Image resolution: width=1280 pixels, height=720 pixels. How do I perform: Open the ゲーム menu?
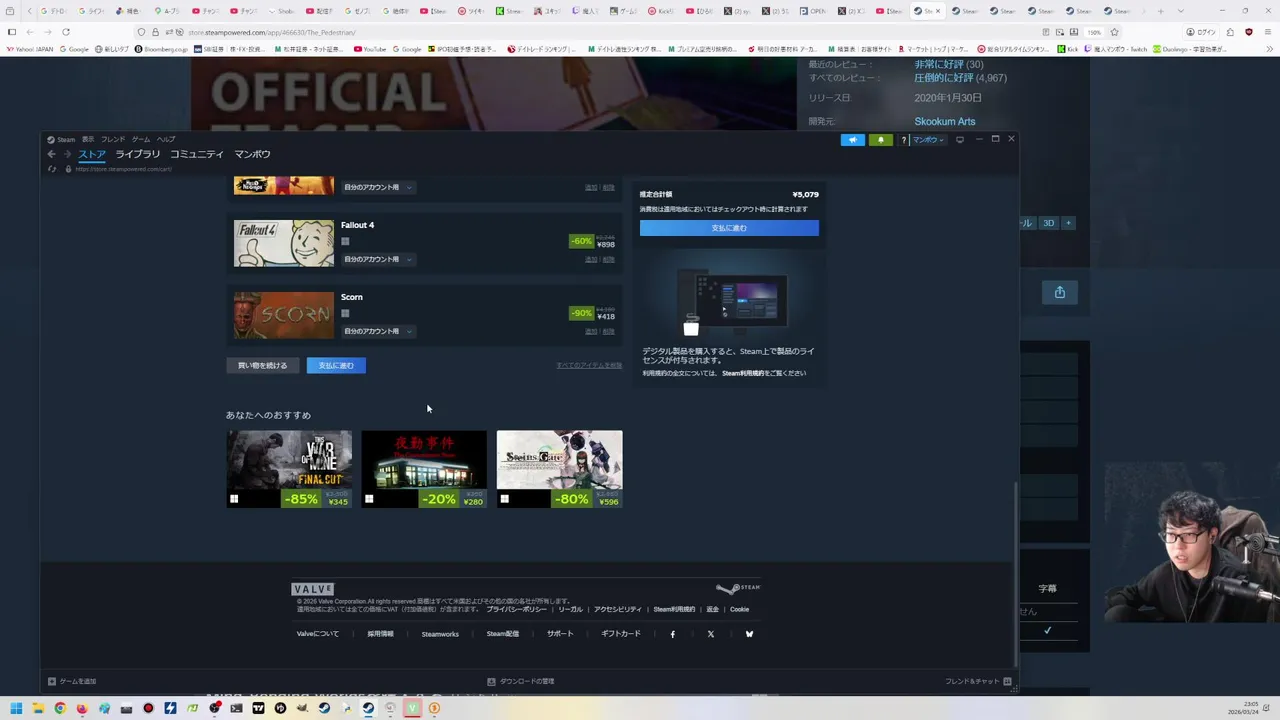click(x=141, y=140)
